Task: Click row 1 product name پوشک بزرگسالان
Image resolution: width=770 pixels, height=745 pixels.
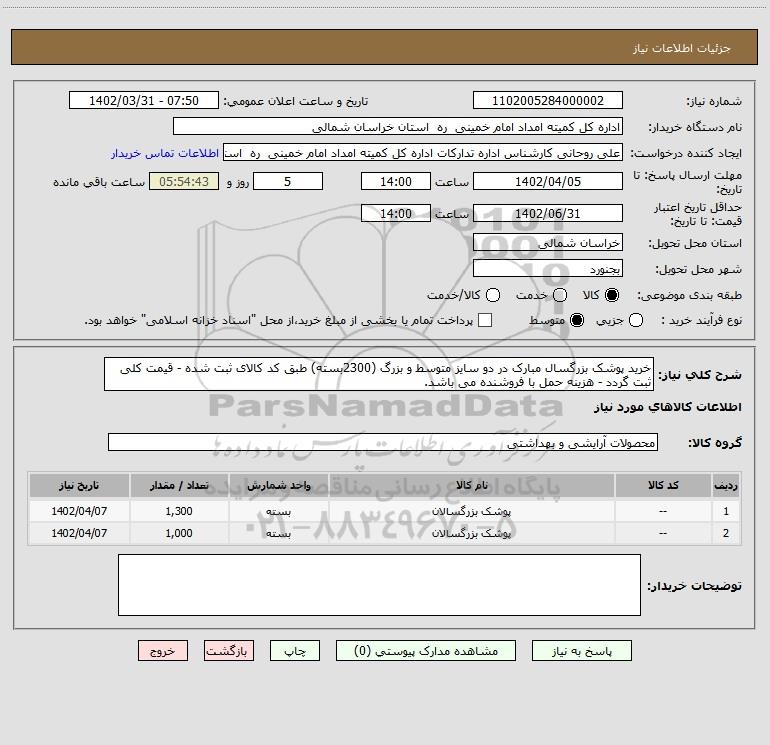Action: tap(471, 511)
